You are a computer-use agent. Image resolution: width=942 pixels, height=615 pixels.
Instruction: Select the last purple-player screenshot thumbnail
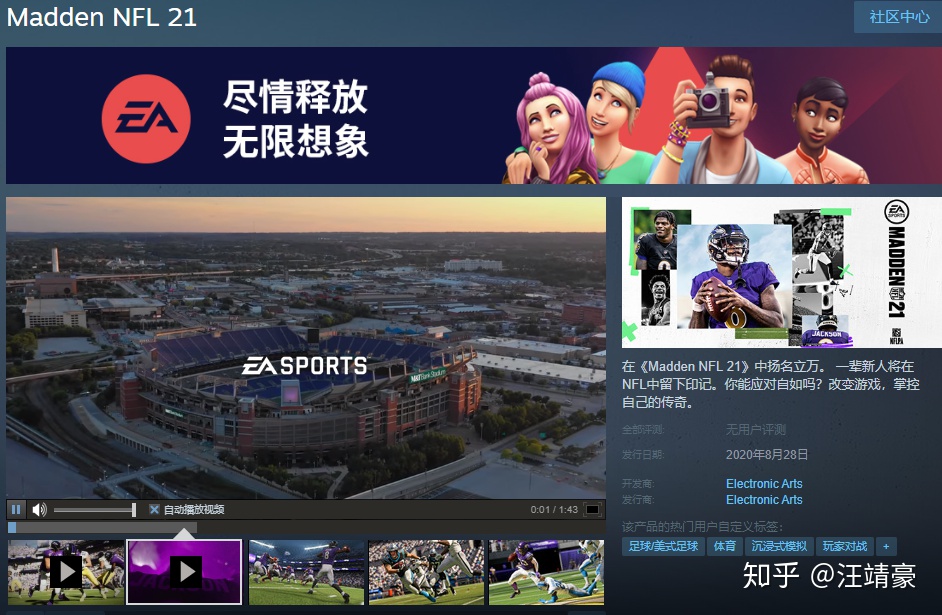point(546,572)
